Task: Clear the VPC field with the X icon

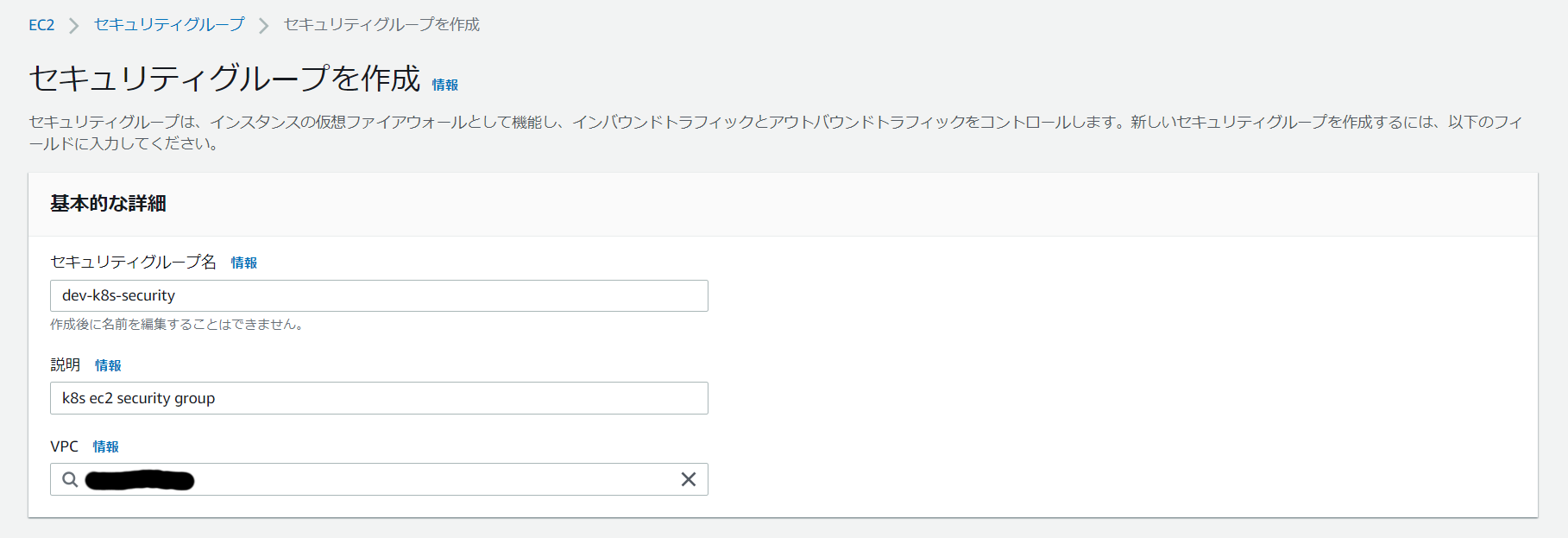Action: point(688,479)
